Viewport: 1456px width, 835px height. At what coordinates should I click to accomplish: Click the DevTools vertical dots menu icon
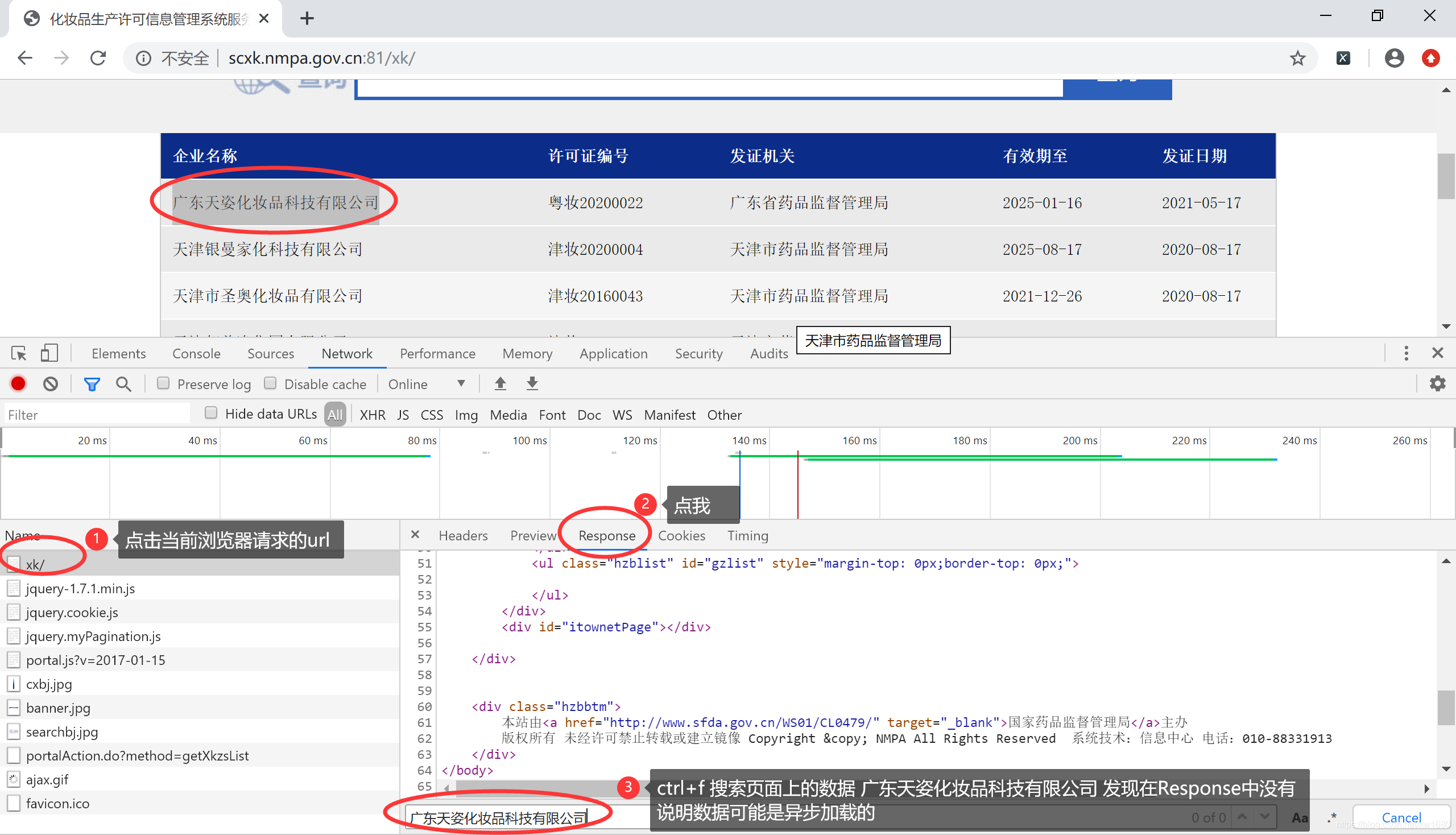1406,354
